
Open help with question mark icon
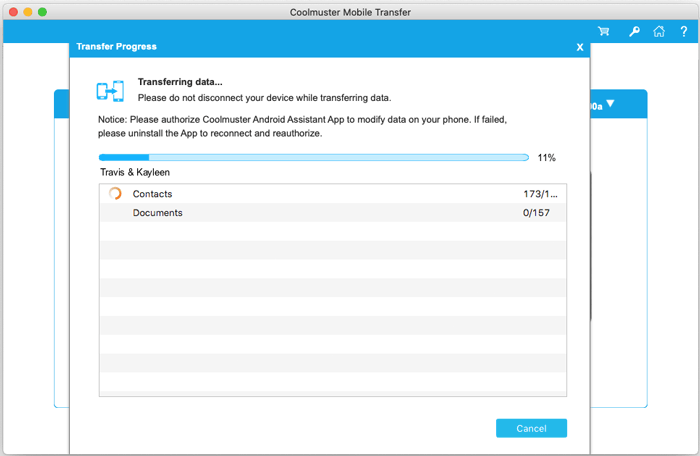pyautogui.click(x=683, y=31)
